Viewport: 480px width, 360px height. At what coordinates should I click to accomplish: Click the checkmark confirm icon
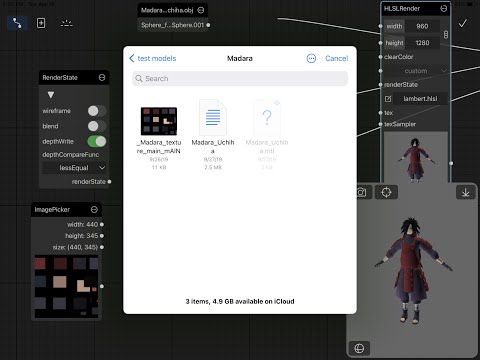pyautogui.click(x=463, y=23)
